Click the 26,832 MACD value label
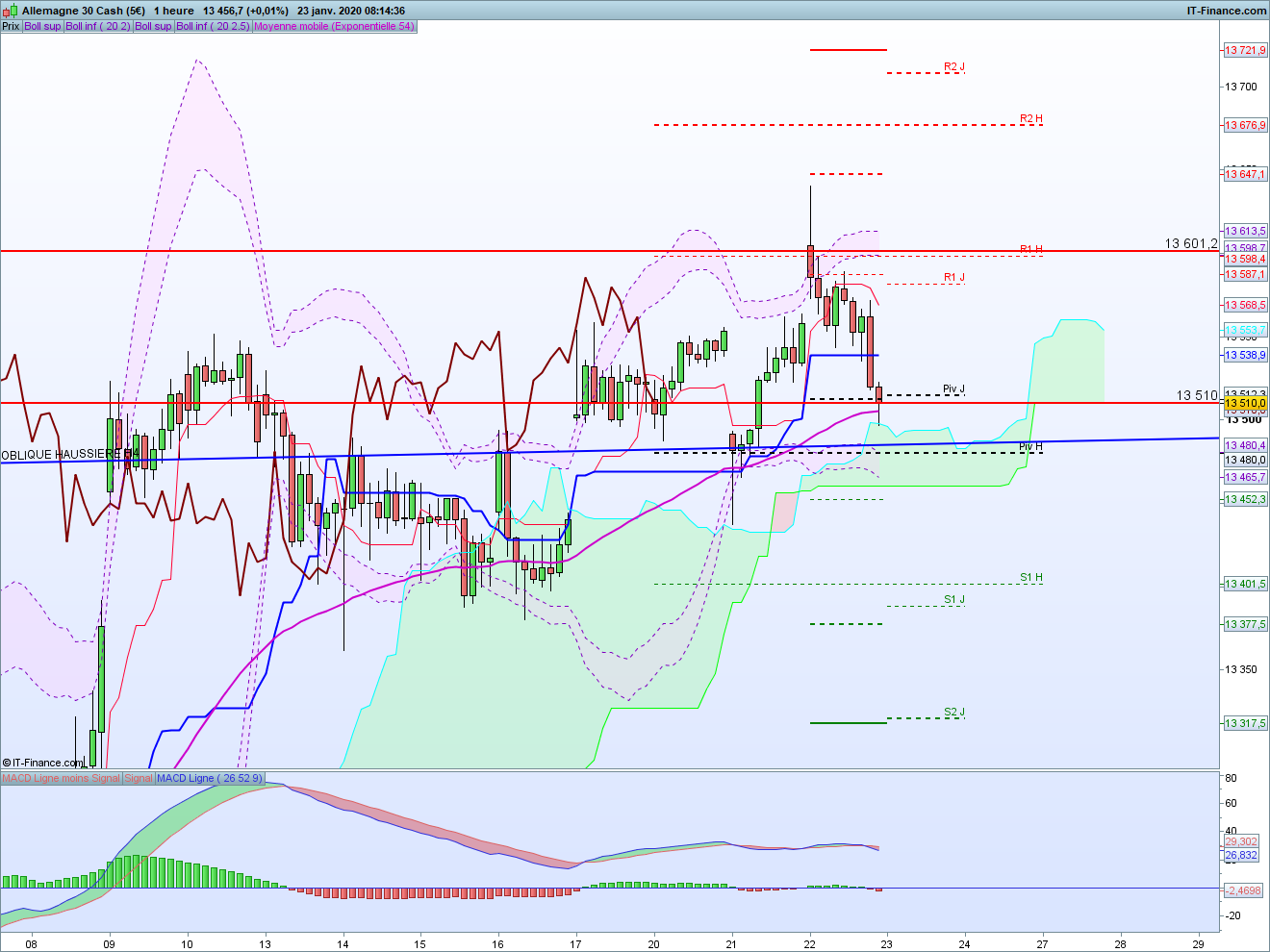This screenshot has height=952, width=1270. (1241, 855)
